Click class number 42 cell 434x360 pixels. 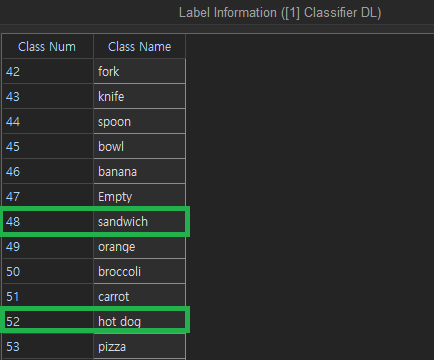[x=48, y=71]
